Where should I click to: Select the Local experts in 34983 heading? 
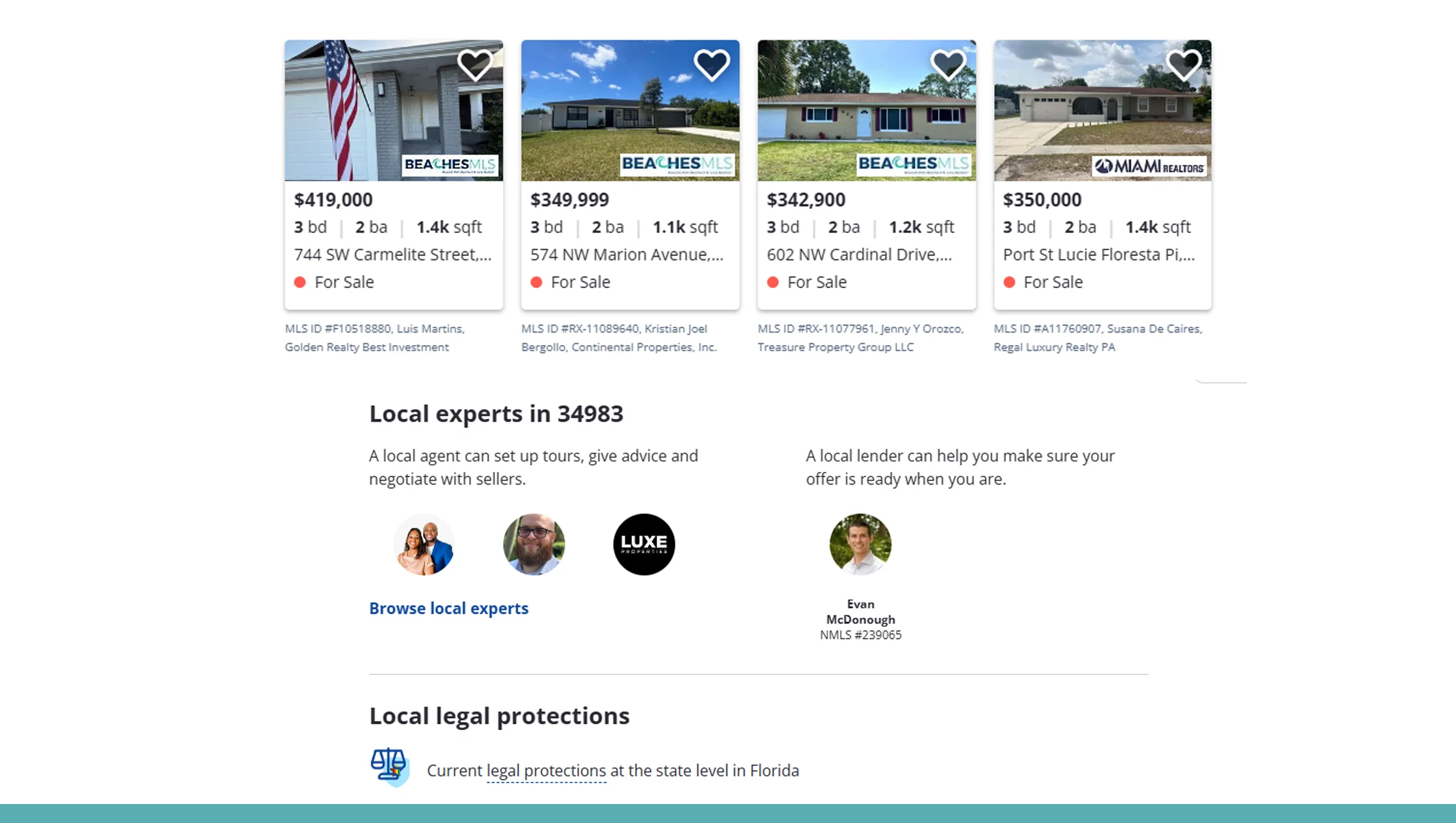pos(496,413)
